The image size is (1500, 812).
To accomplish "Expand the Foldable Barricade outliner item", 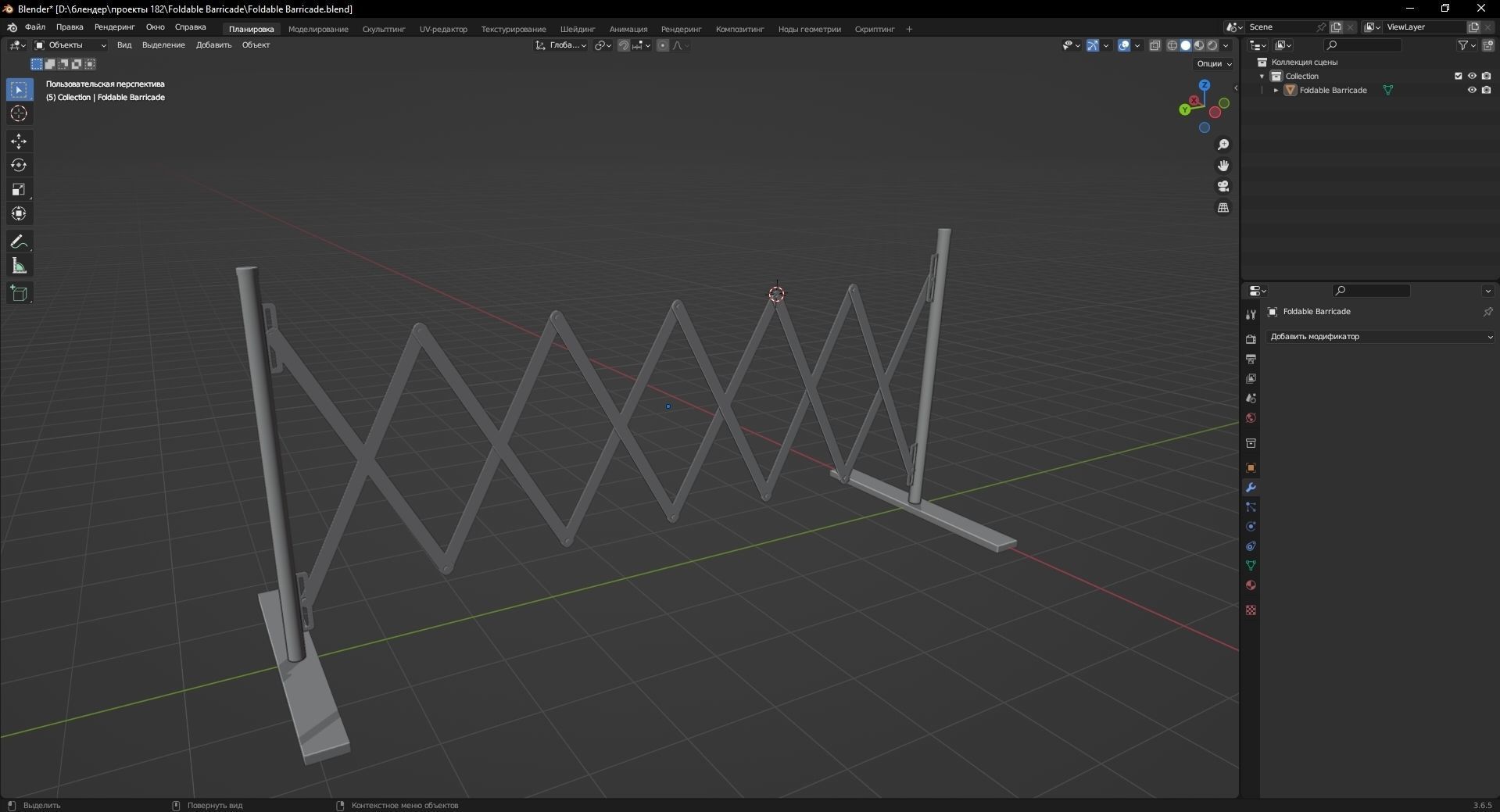I will 1276,90.
